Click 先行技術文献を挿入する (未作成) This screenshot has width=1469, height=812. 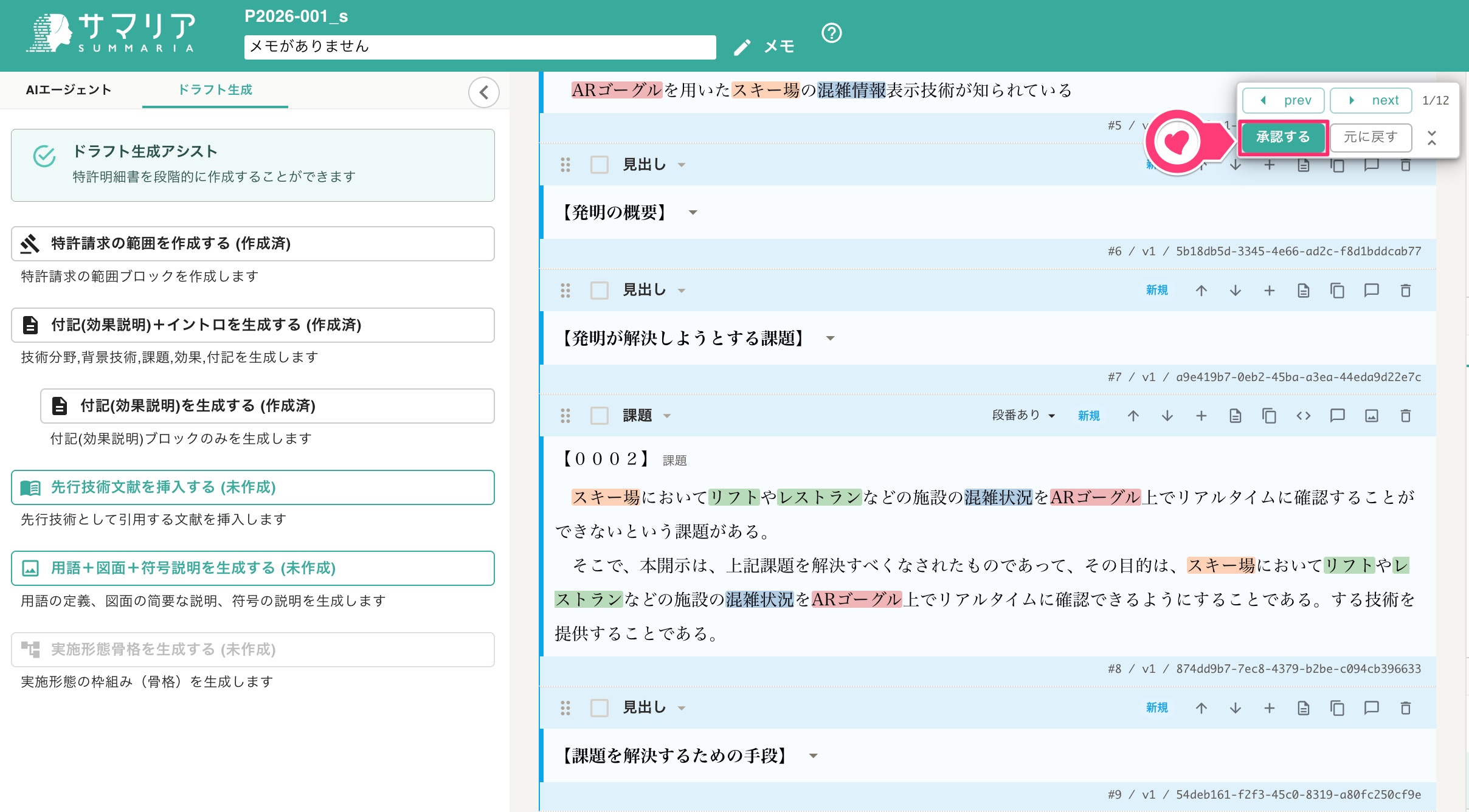[x=253, y=487]
